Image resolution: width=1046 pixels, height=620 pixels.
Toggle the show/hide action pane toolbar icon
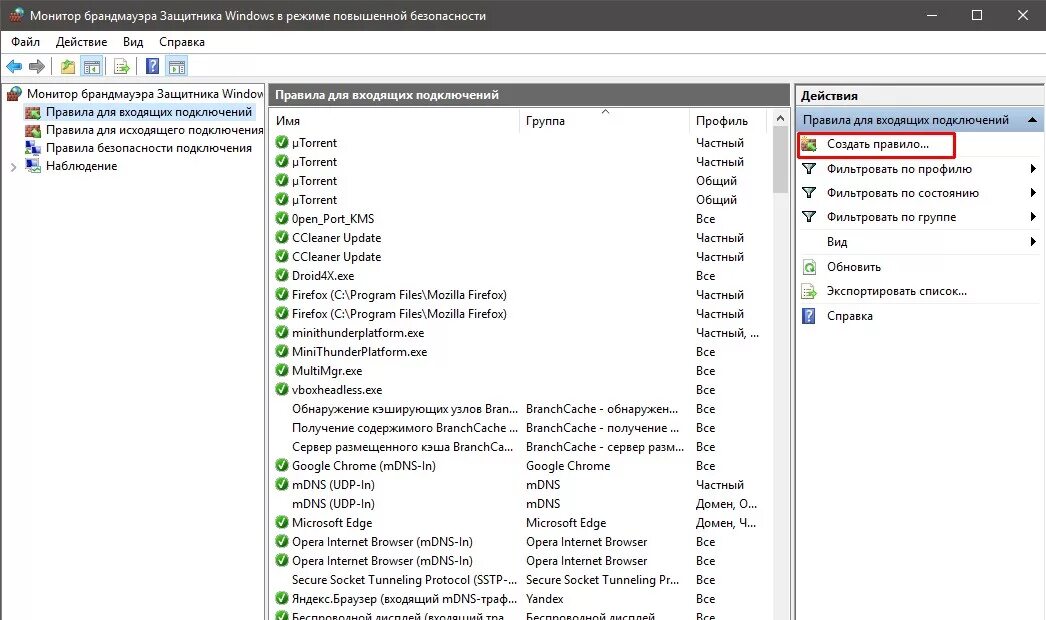tap(177, 66)
